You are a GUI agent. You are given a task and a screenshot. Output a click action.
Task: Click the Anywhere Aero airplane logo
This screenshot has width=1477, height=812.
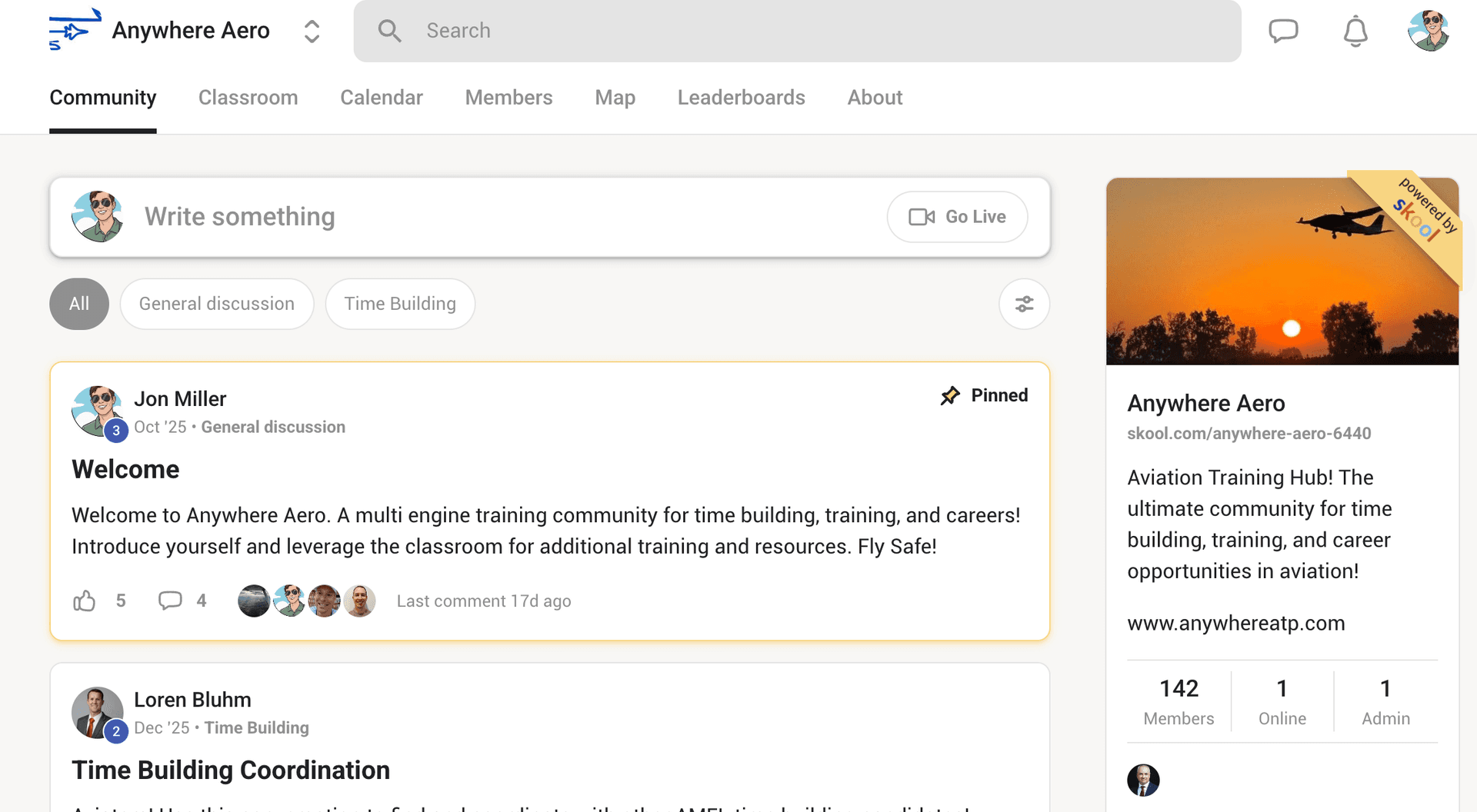pos(75,30)
